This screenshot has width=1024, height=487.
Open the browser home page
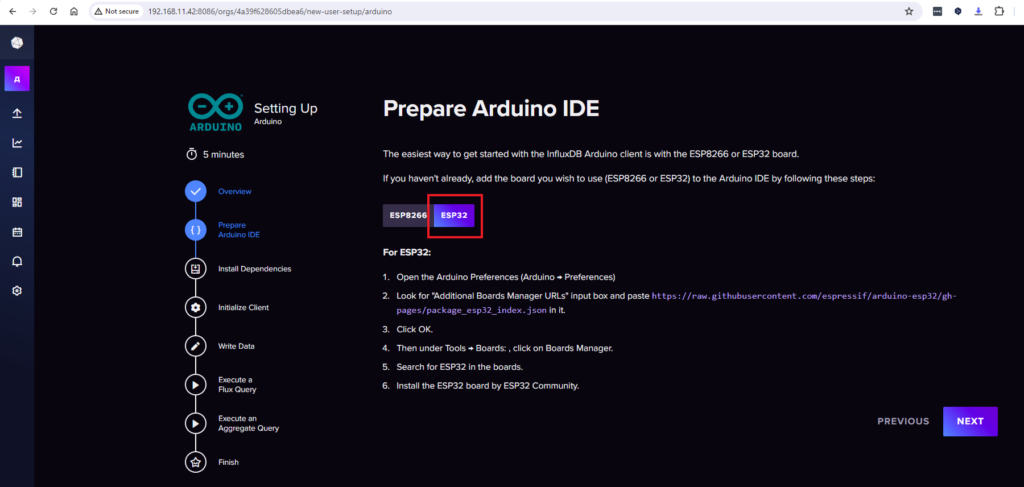point(74,11)
